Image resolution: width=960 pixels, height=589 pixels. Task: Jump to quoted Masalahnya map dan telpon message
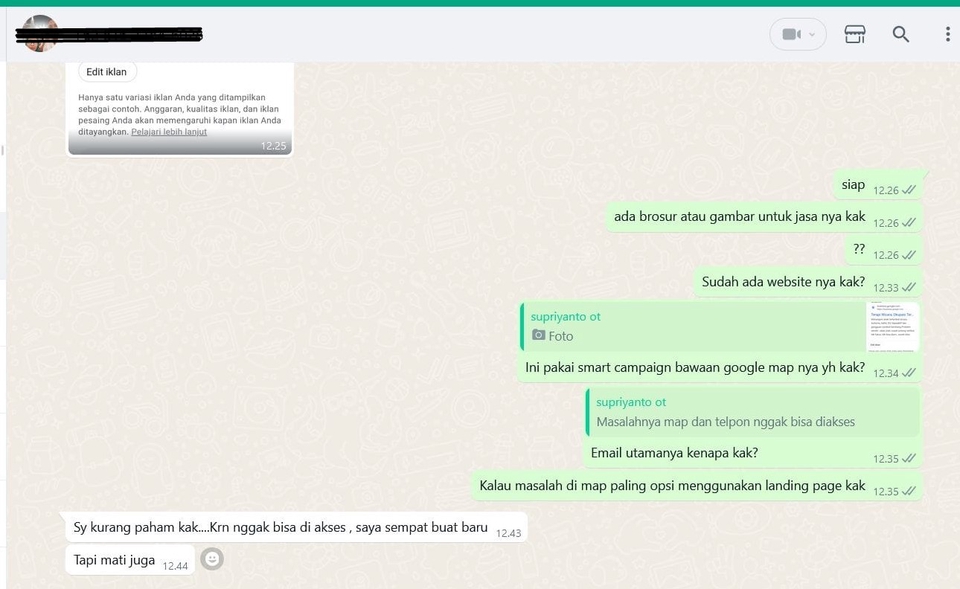[752, 412]
